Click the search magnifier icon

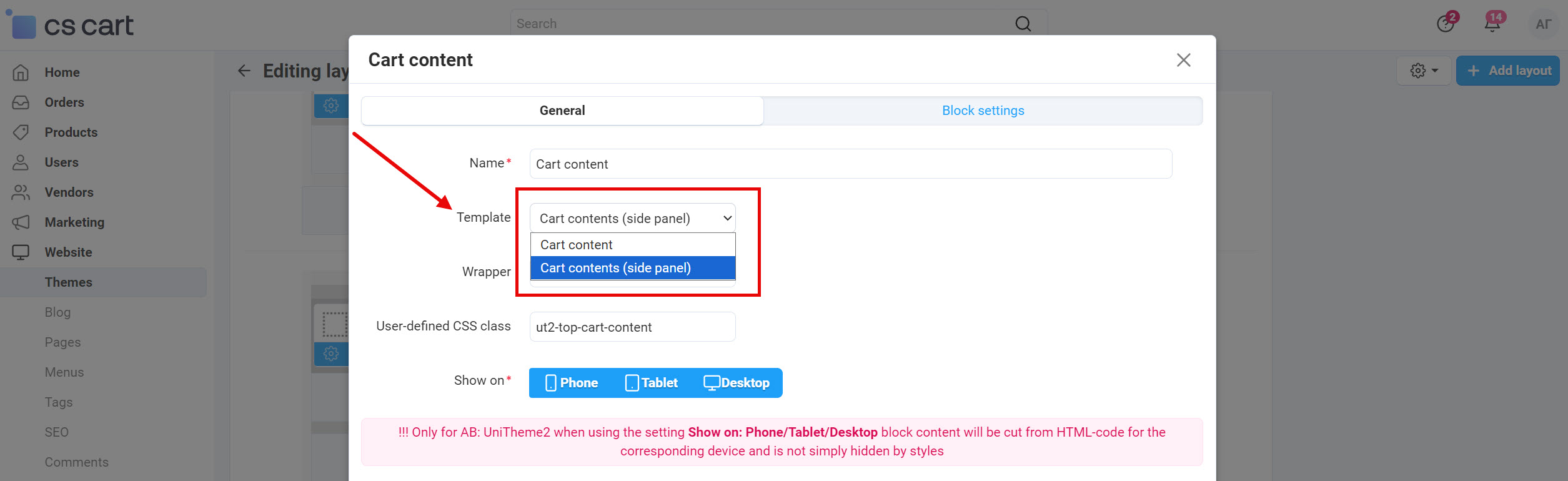coord(1023,23)
